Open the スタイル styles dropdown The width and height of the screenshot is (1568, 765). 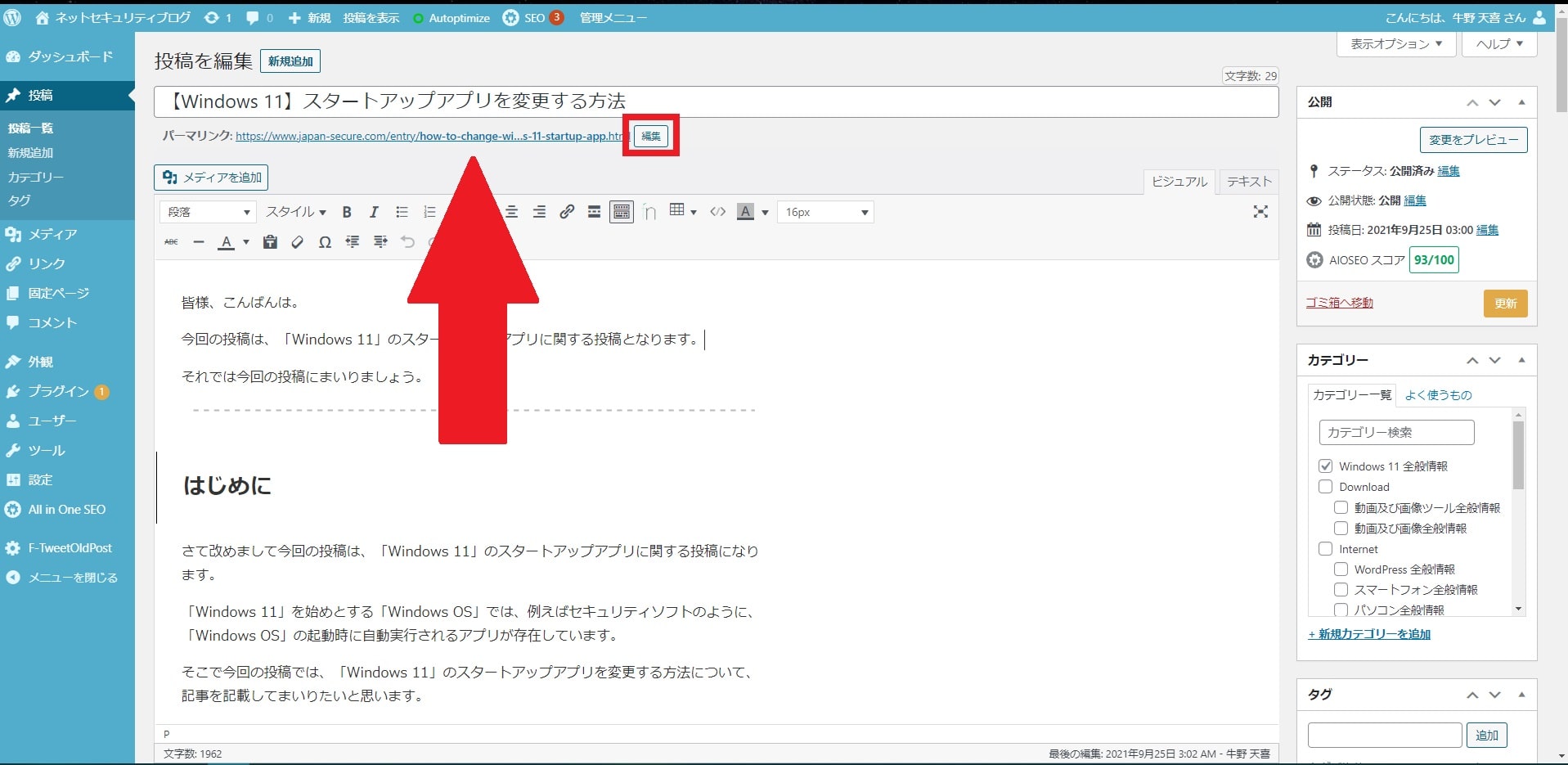(296, 212)
